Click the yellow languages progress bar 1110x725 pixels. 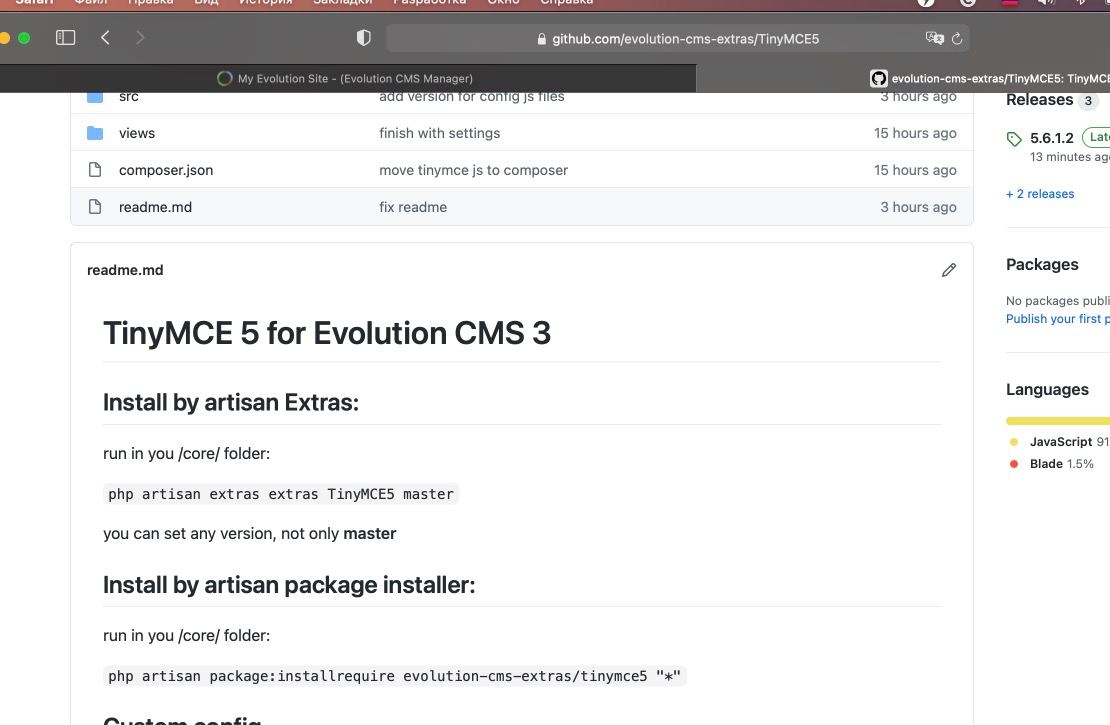tap(1058, 421)
